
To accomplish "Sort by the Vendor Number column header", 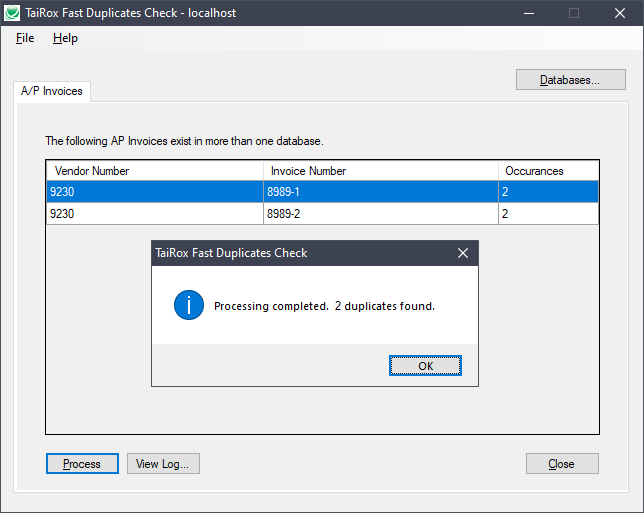I will pos(155,171).
